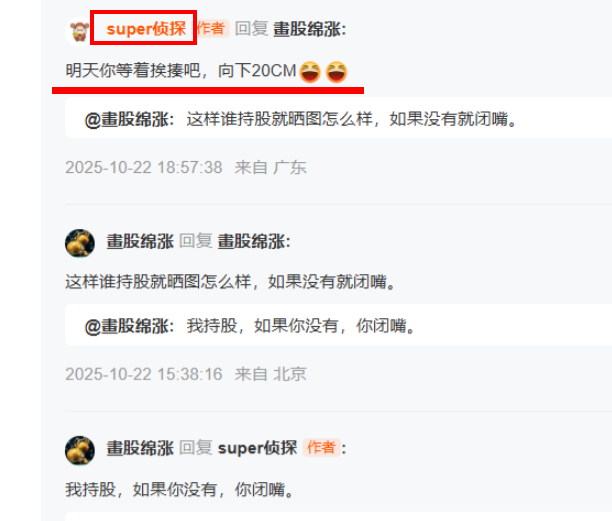Screen dimensions: 612x521
Task: Click 作者 badge beside orange super侦探 name
Action: click(x=211, y=28)
